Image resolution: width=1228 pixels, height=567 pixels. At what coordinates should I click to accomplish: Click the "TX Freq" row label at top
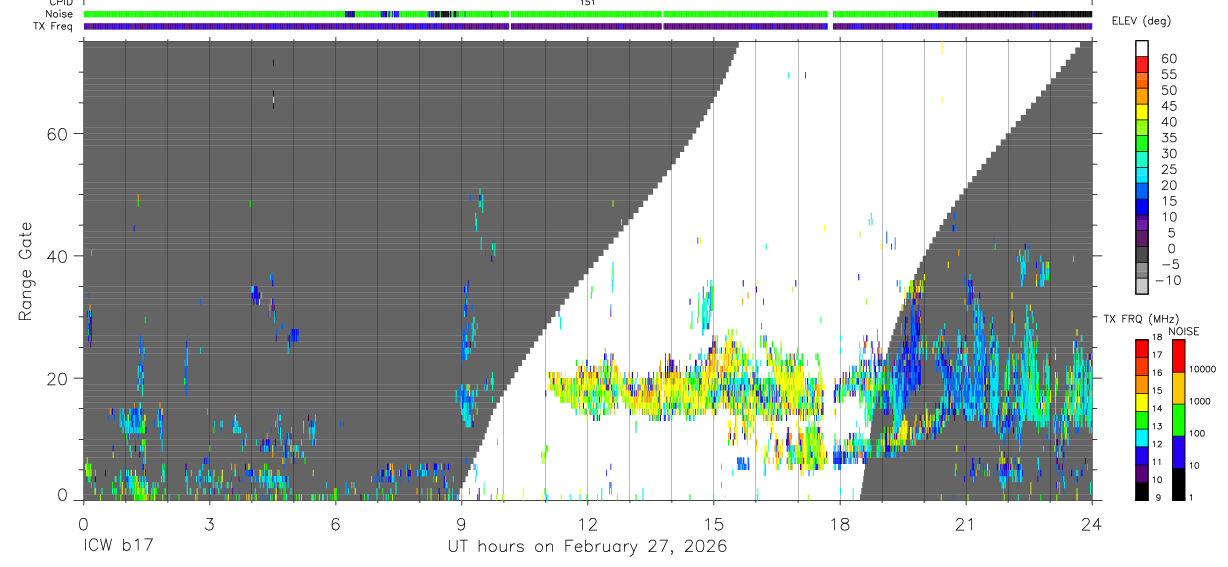point(55,26)
